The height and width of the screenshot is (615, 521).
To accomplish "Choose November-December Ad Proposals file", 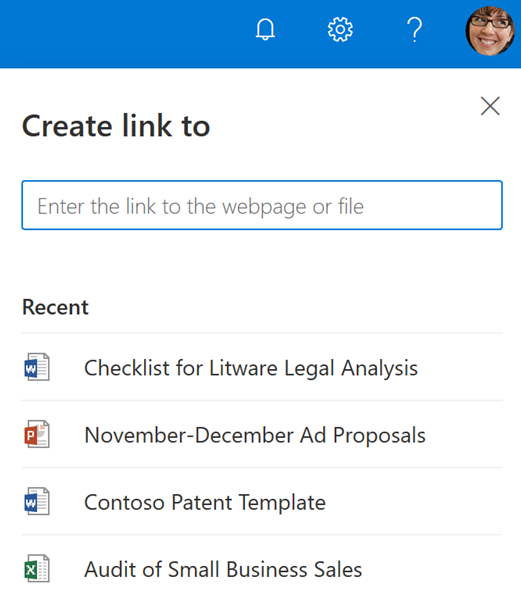I will [x=262, y=435].
